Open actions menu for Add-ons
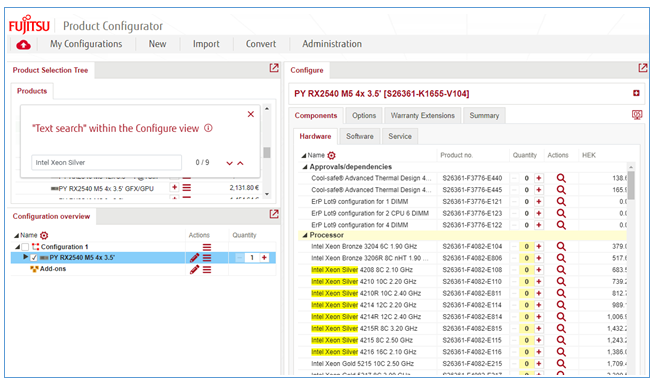655x382 pixels. [207, 270]
